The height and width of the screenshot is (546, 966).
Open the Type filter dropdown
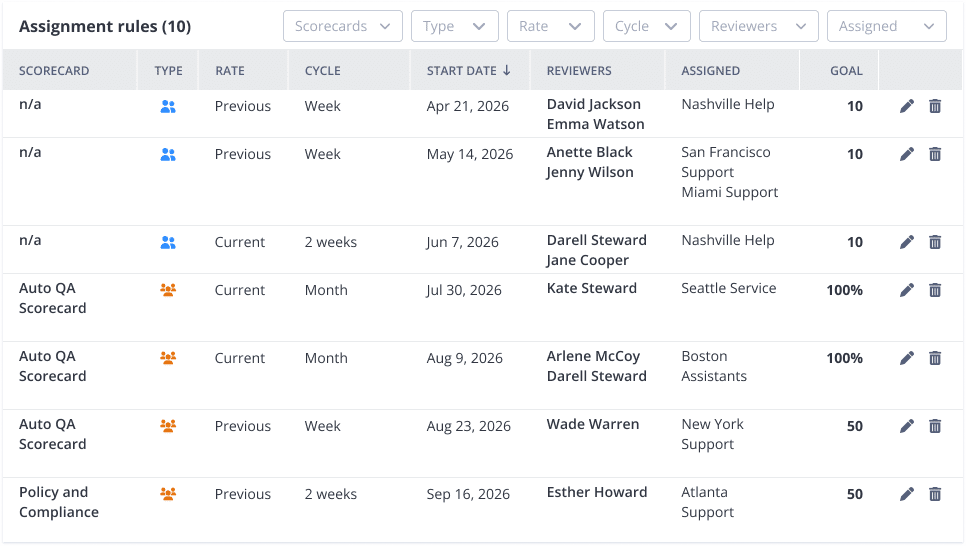click(x=454, y=27)
